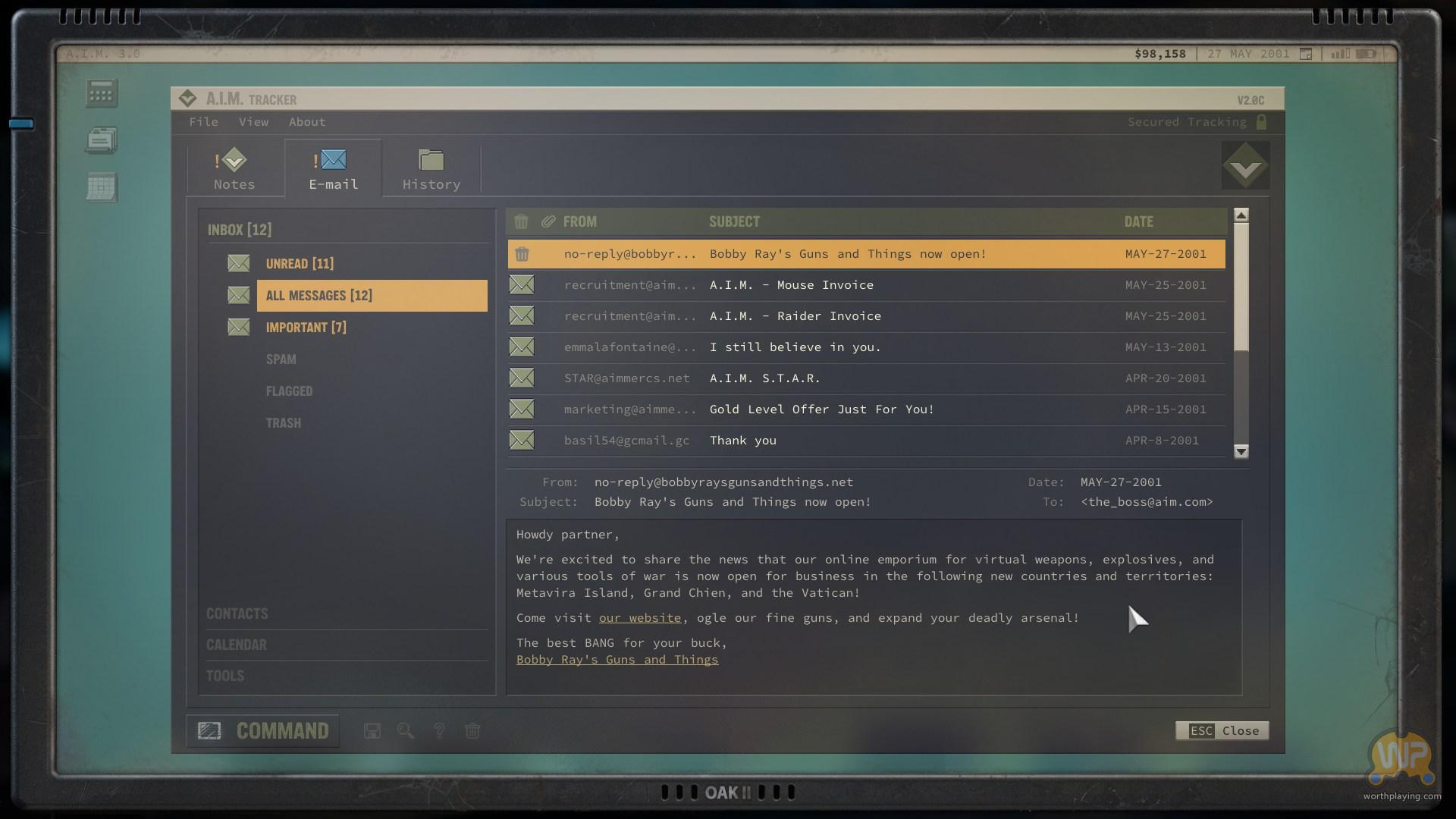Click question mark help icon in the command bar

(x=439, y=731)
